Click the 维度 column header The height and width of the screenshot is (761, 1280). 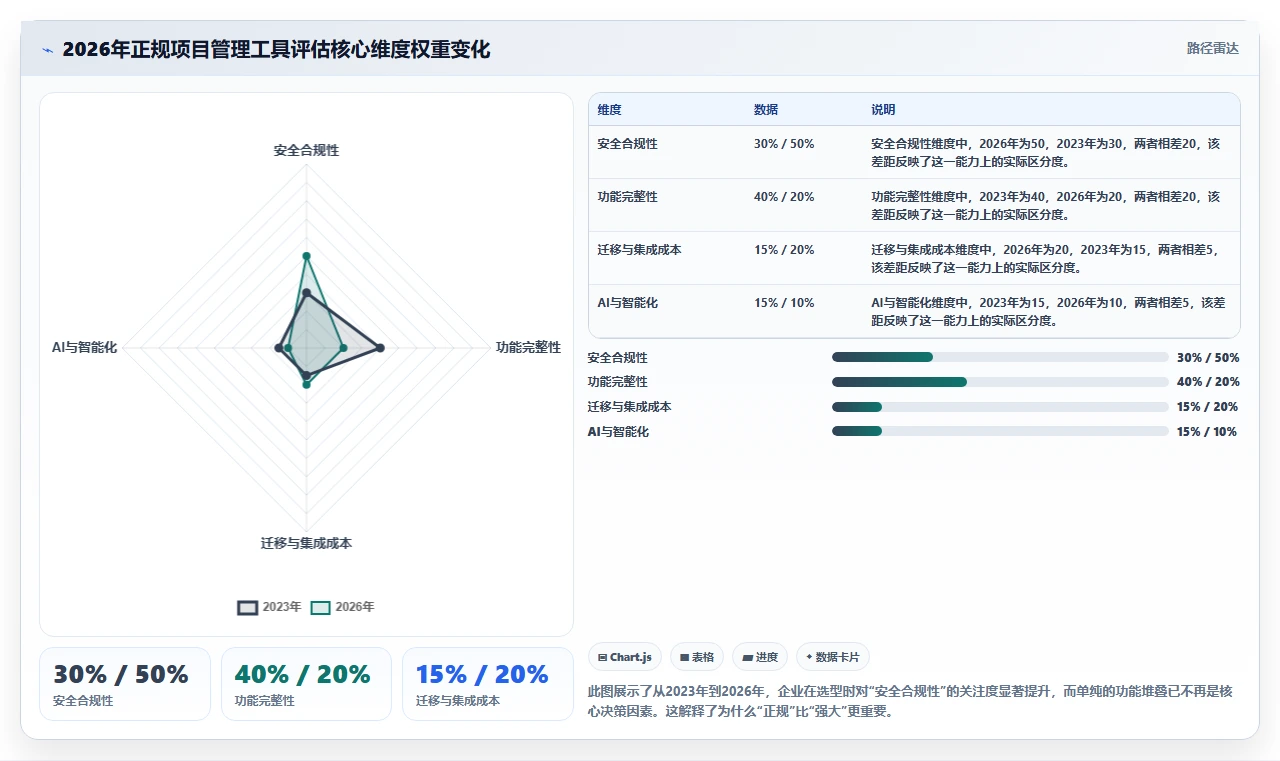610,110
